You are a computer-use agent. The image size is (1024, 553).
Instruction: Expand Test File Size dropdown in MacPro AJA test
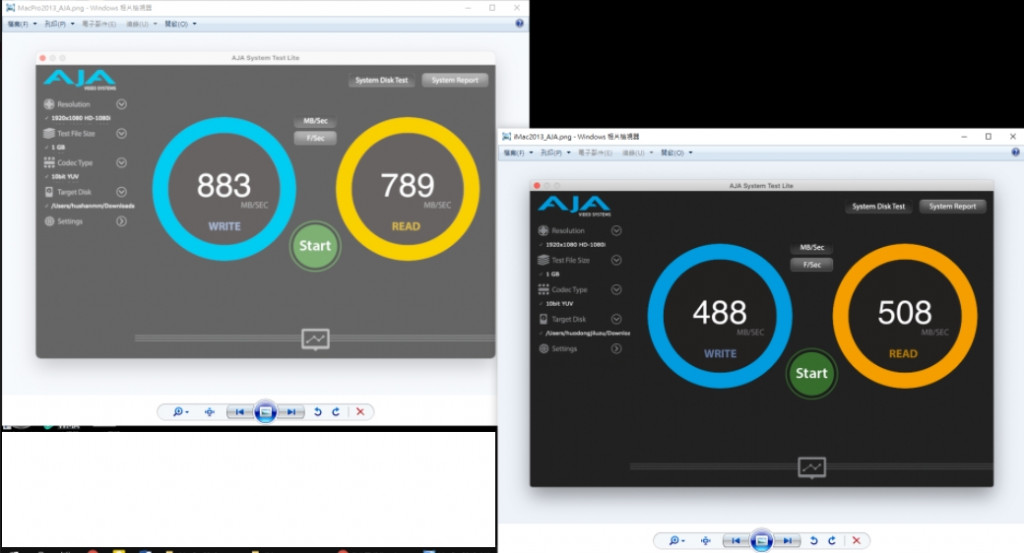pyautogui.click(x=121, y=133)
